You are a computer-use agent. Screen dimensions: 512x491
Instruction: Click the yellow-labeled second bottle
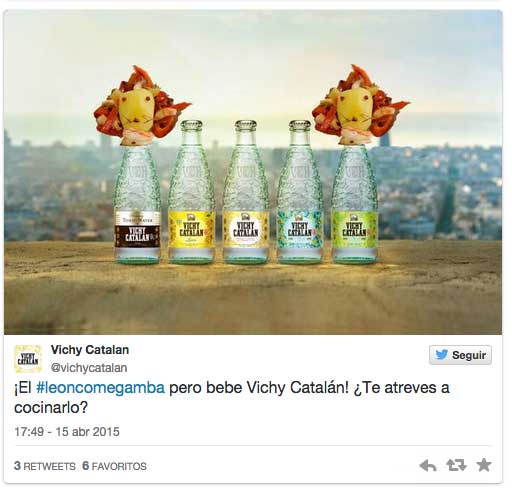pyautogui.click(x=191, y=192)
